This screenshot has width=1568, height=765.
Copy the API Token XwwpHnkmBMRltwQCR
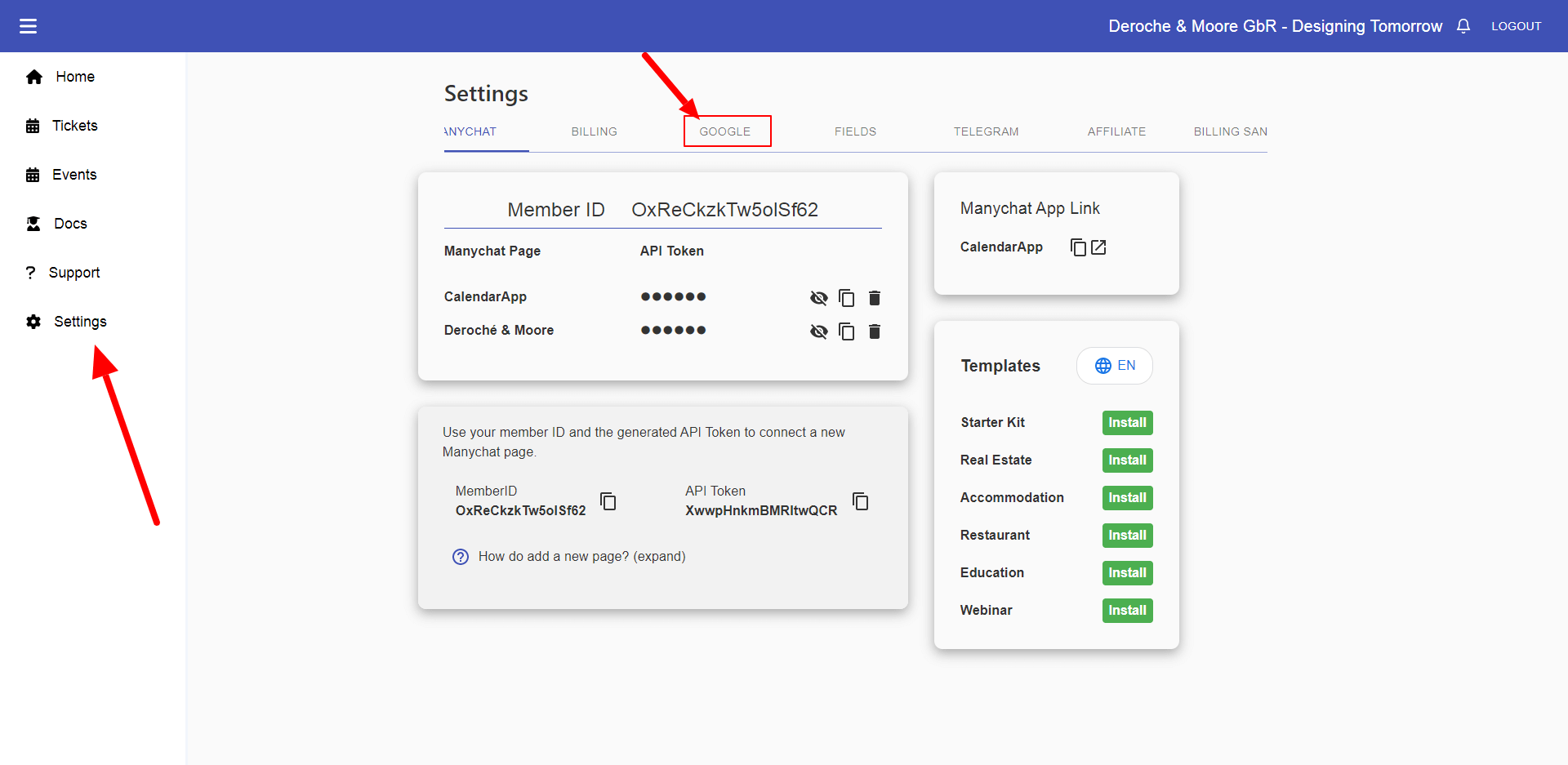[x=860, y=501]
